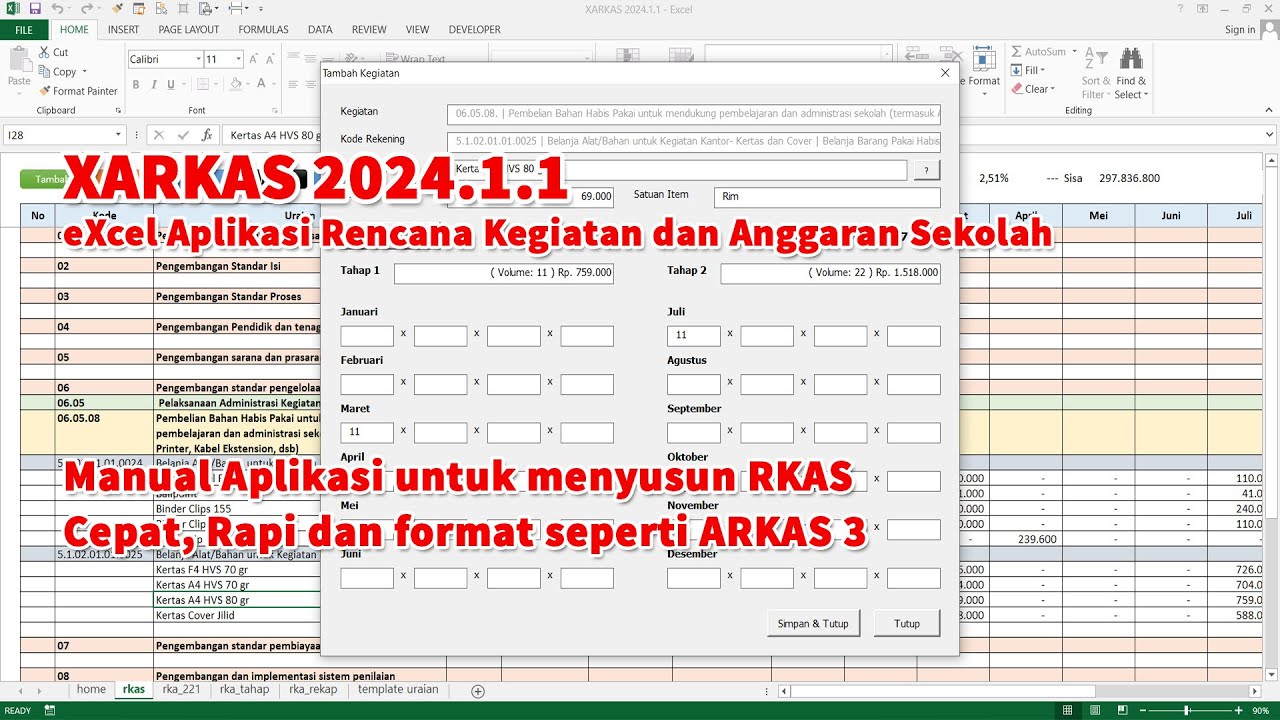Close the Tambah Kegiatan dialog

pos(945,72)
